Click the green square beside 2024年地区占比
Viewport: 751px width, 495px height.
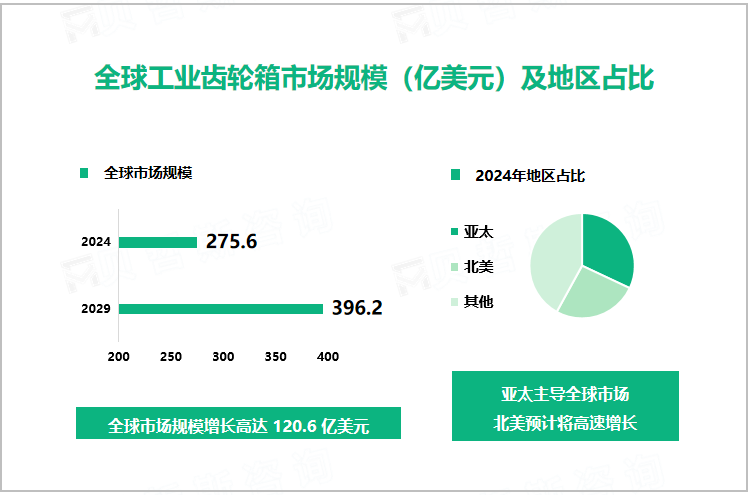pyautogui.click(x=455, y=175)
